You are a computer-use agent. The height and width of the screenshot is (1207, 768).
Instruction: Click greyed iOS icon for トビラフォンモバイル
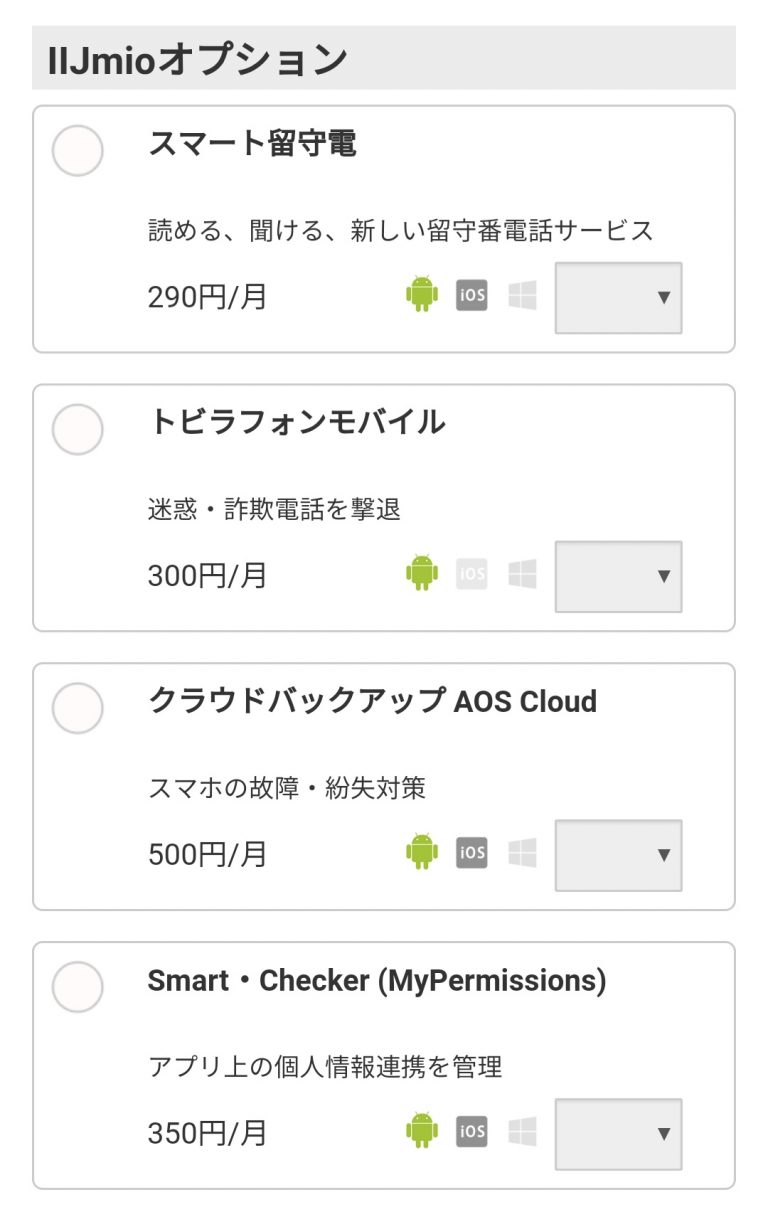click(x=472, y=574)
